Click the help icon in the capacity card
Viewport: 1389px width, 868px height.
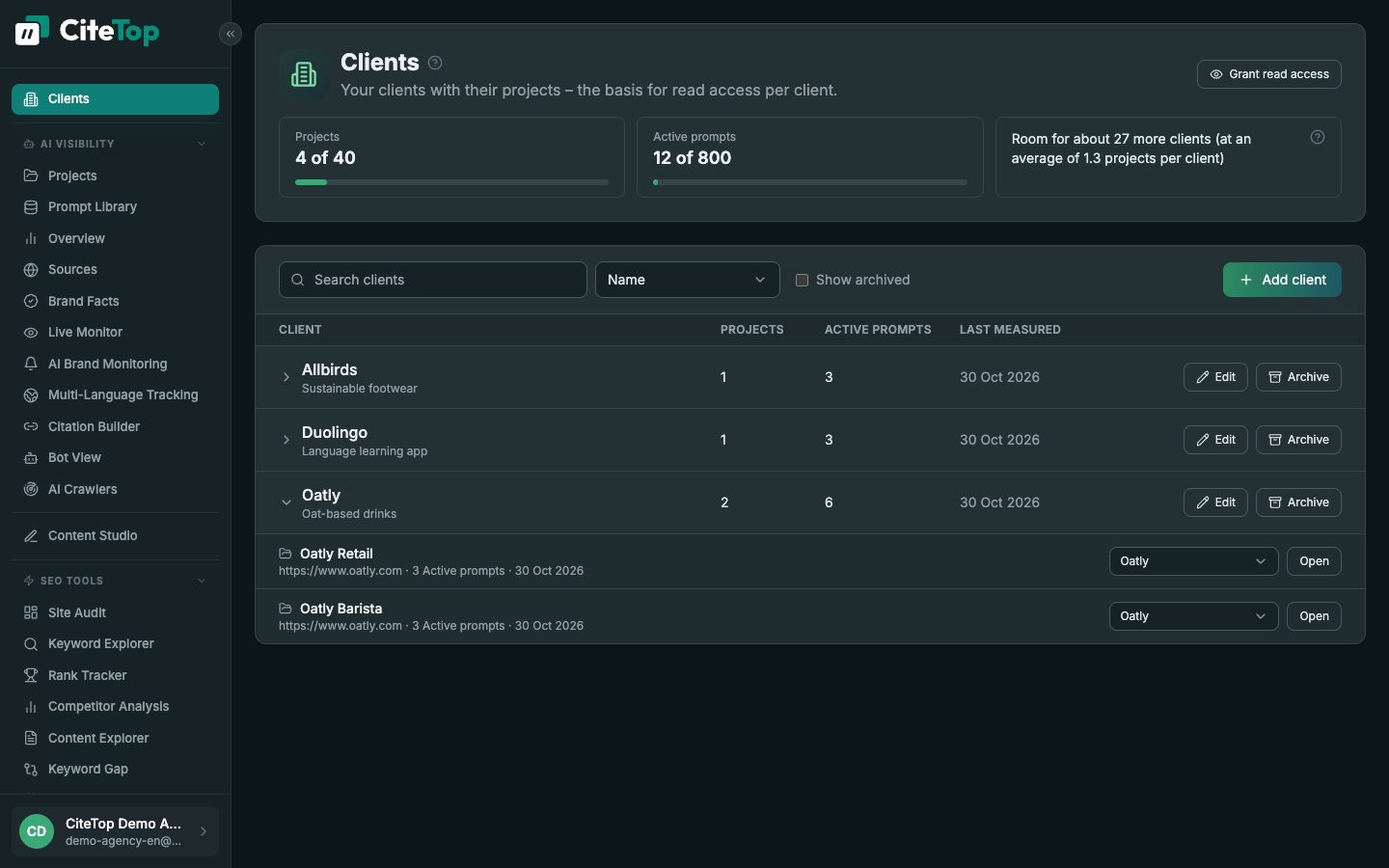coord(1318,137)
